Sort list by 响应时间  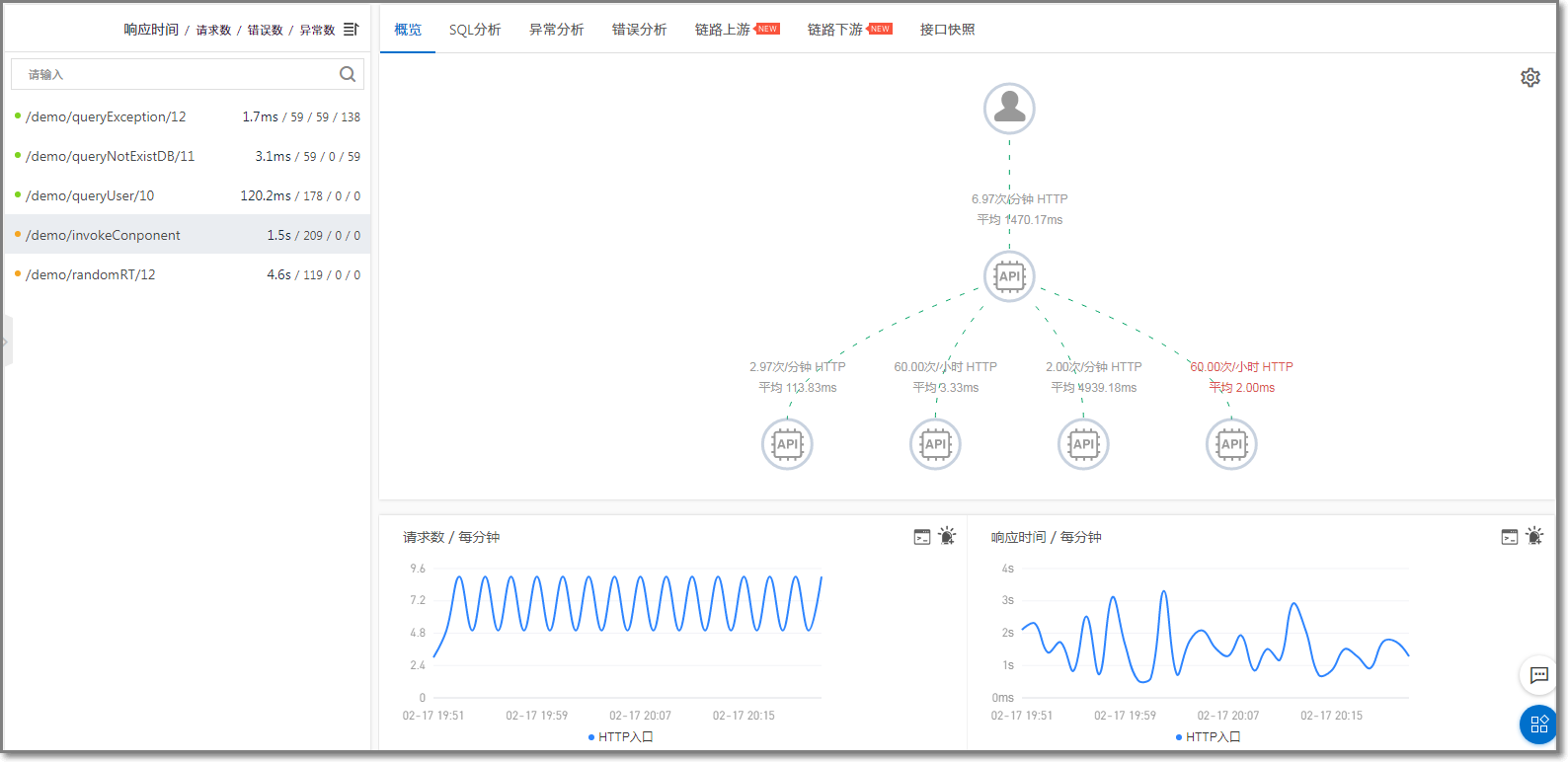(151, 30)
